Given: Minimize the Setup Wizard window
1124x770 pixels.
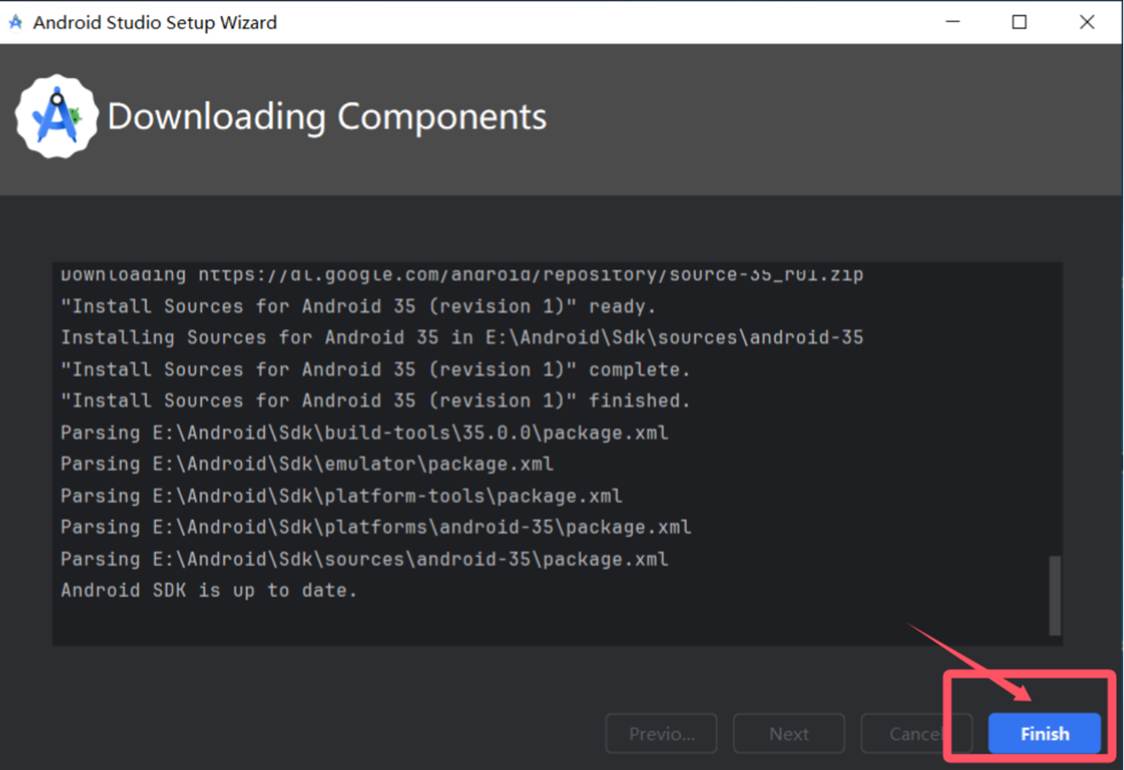Looking at the screenshot, I should [x=953, y=22].
